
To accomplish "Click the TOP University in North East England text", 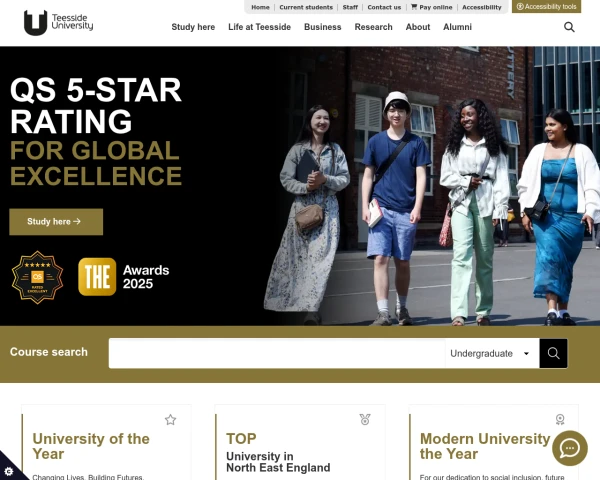I will click(x=278, y=453).
